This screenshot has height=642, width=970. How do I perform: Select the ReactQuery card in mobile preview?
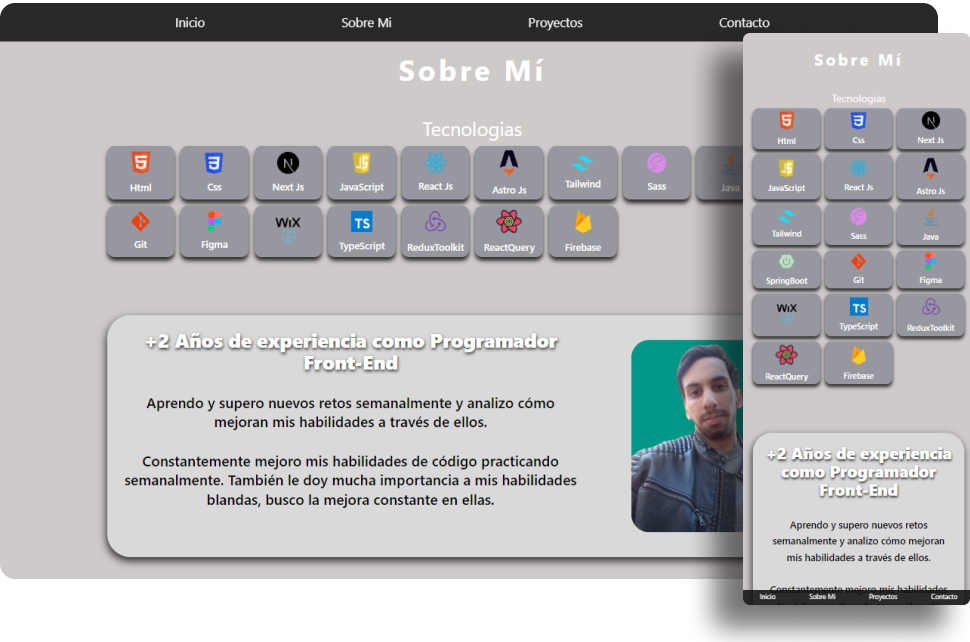786,363
